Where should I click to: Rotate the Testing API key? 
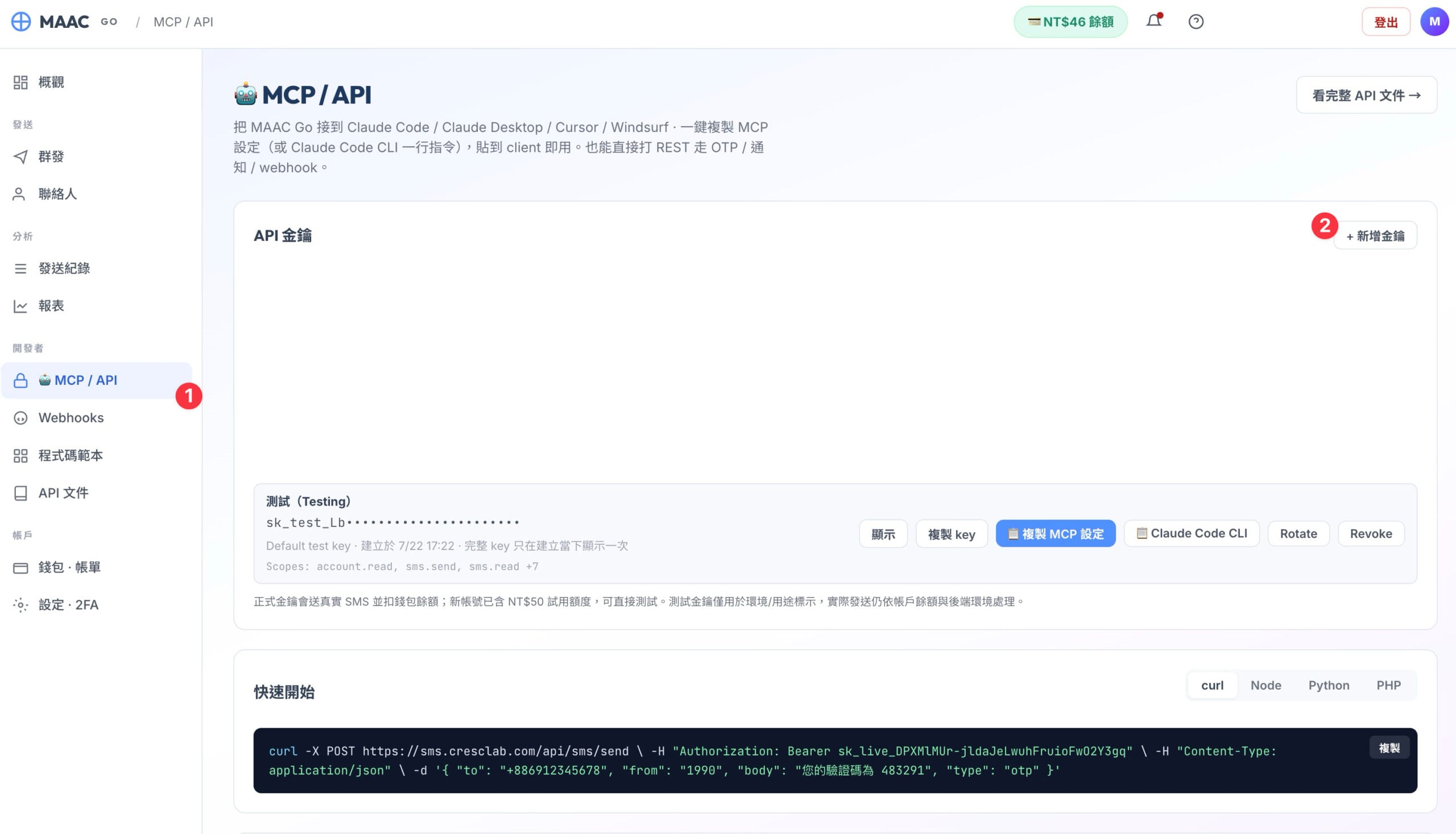click(1298, 534)
